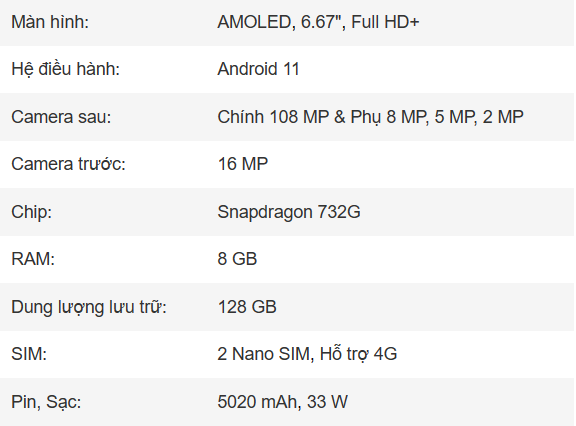
Task: Click the 'SIM:' label
Action: pos(29,354)
